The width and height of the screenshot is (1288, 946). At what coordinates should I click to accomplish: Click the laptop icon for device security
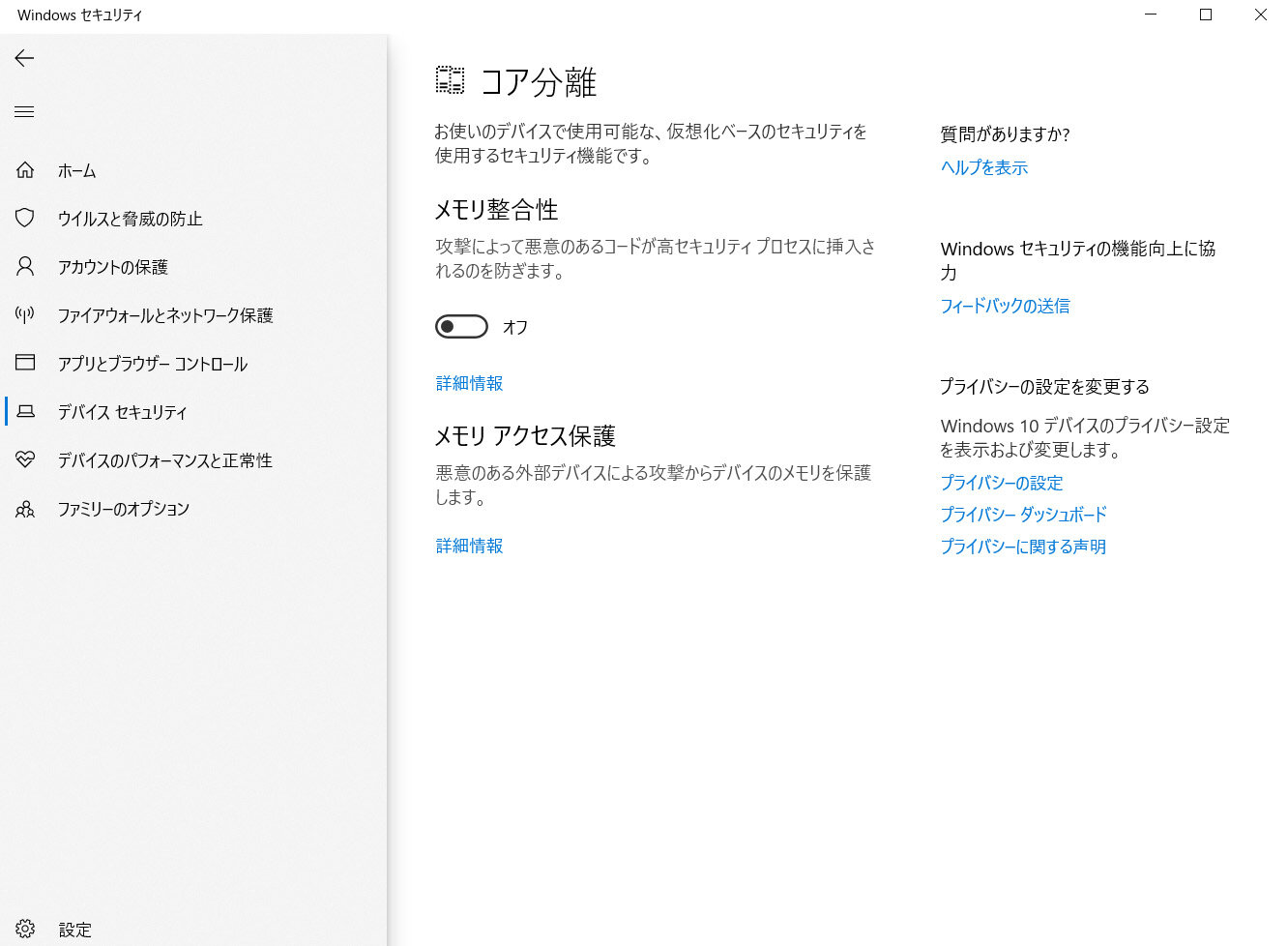point(26,412)
